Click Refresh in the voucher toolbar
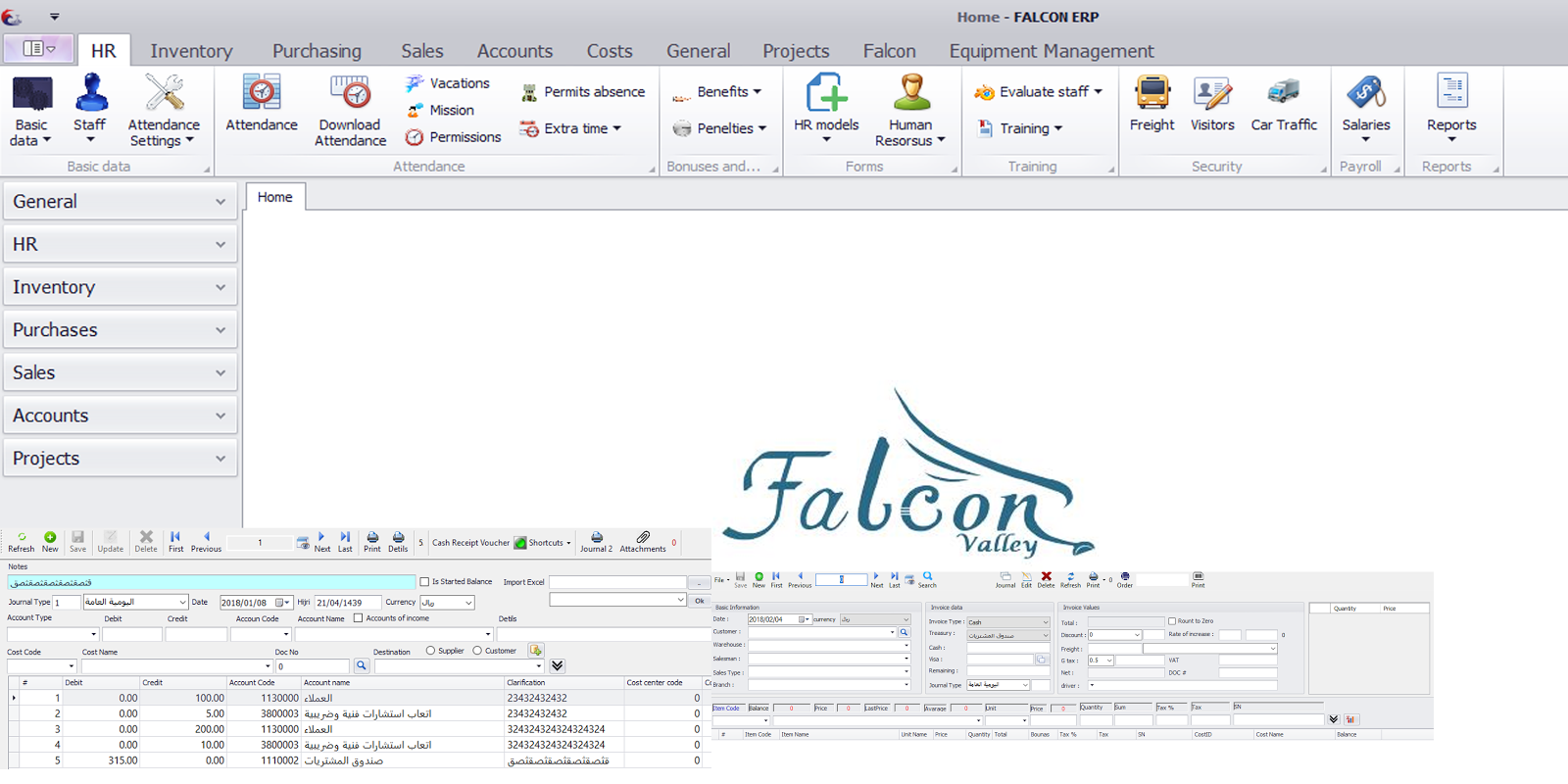This screenshot has height=784, width=1568. tap(22, 542)
